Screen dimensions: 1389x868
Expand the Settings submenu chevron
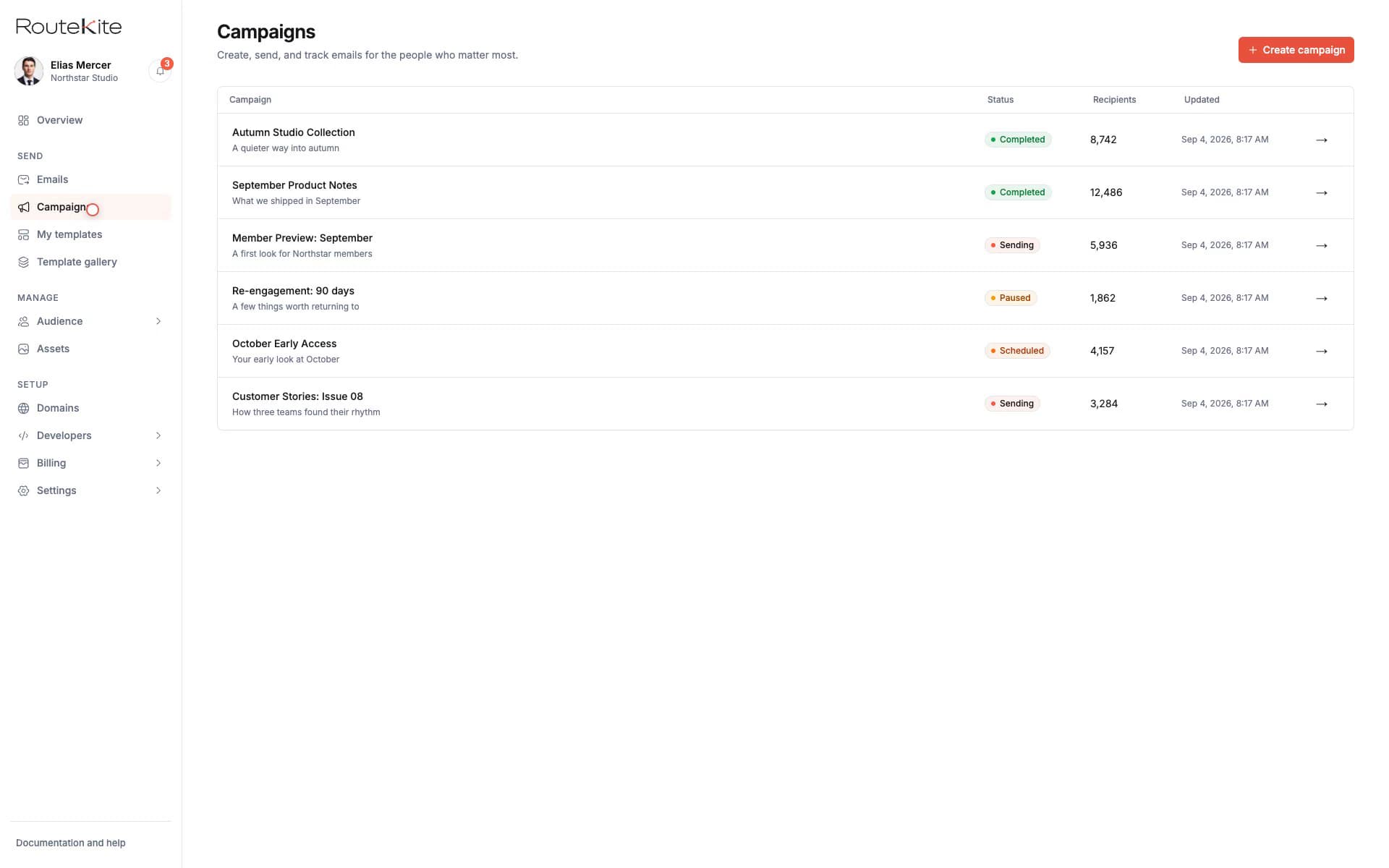(x=158, y=490)
